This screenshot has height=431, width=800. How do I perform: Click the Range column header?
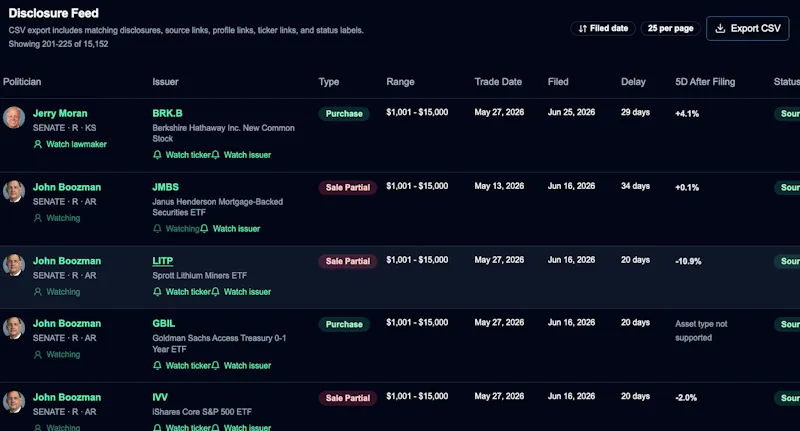[400, 82]
